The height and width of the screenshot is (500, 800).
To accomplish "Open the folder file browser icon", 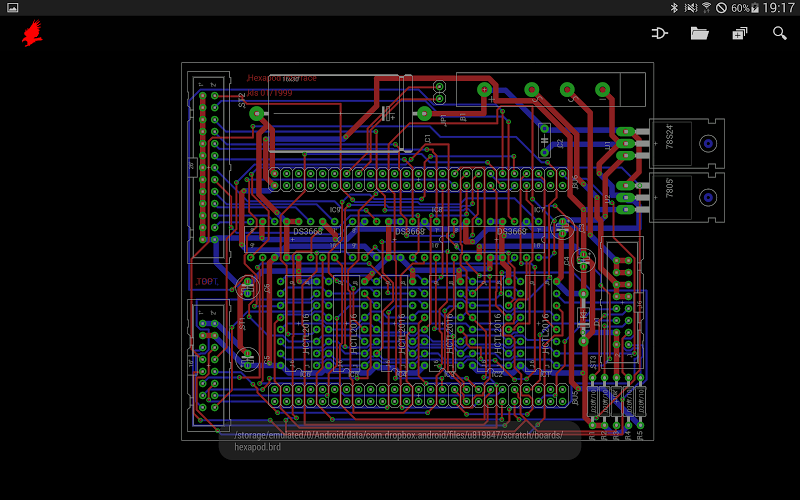I will (699, 34).
